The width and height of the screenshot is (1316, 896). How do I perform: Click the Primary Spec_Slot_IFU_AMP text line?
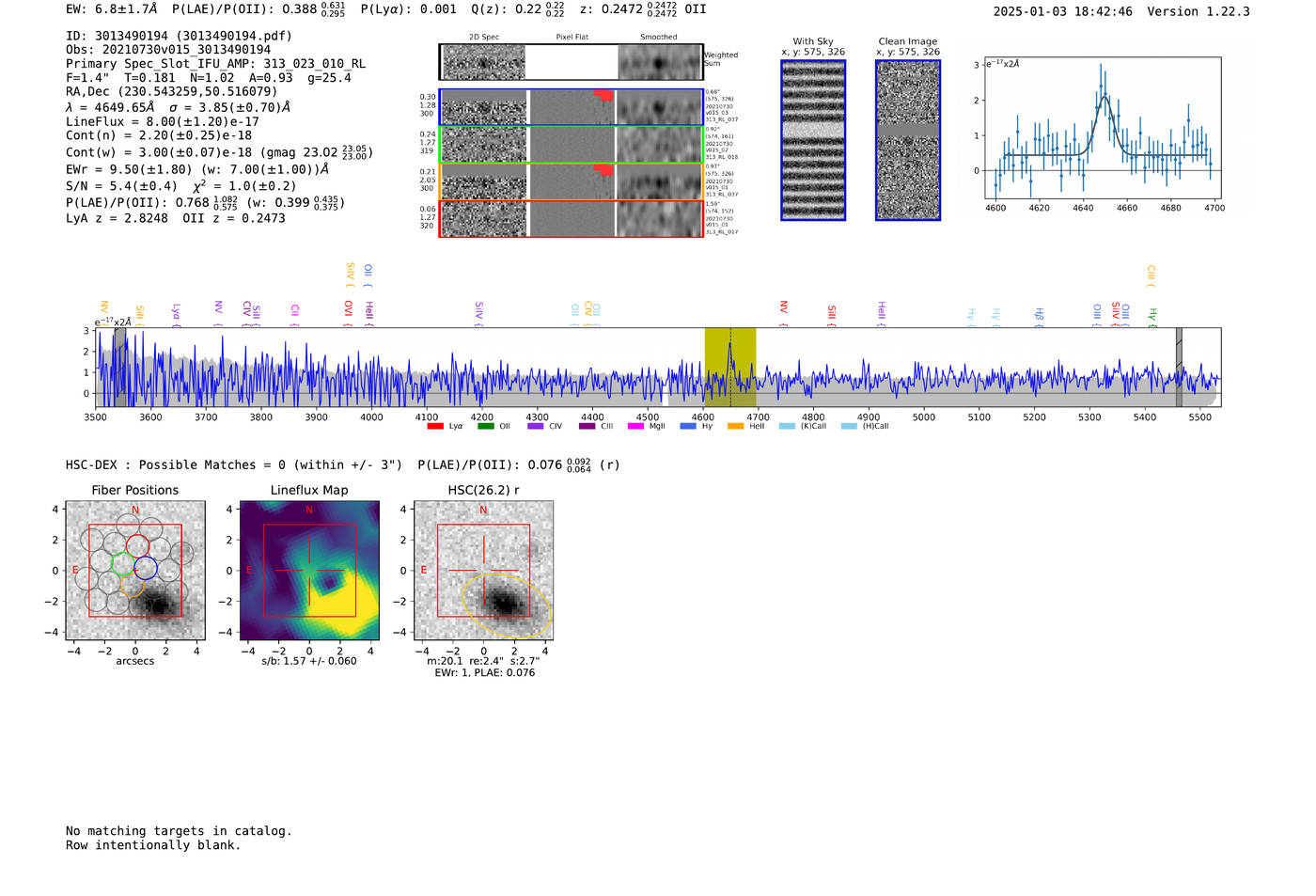[x=215, y=64]
